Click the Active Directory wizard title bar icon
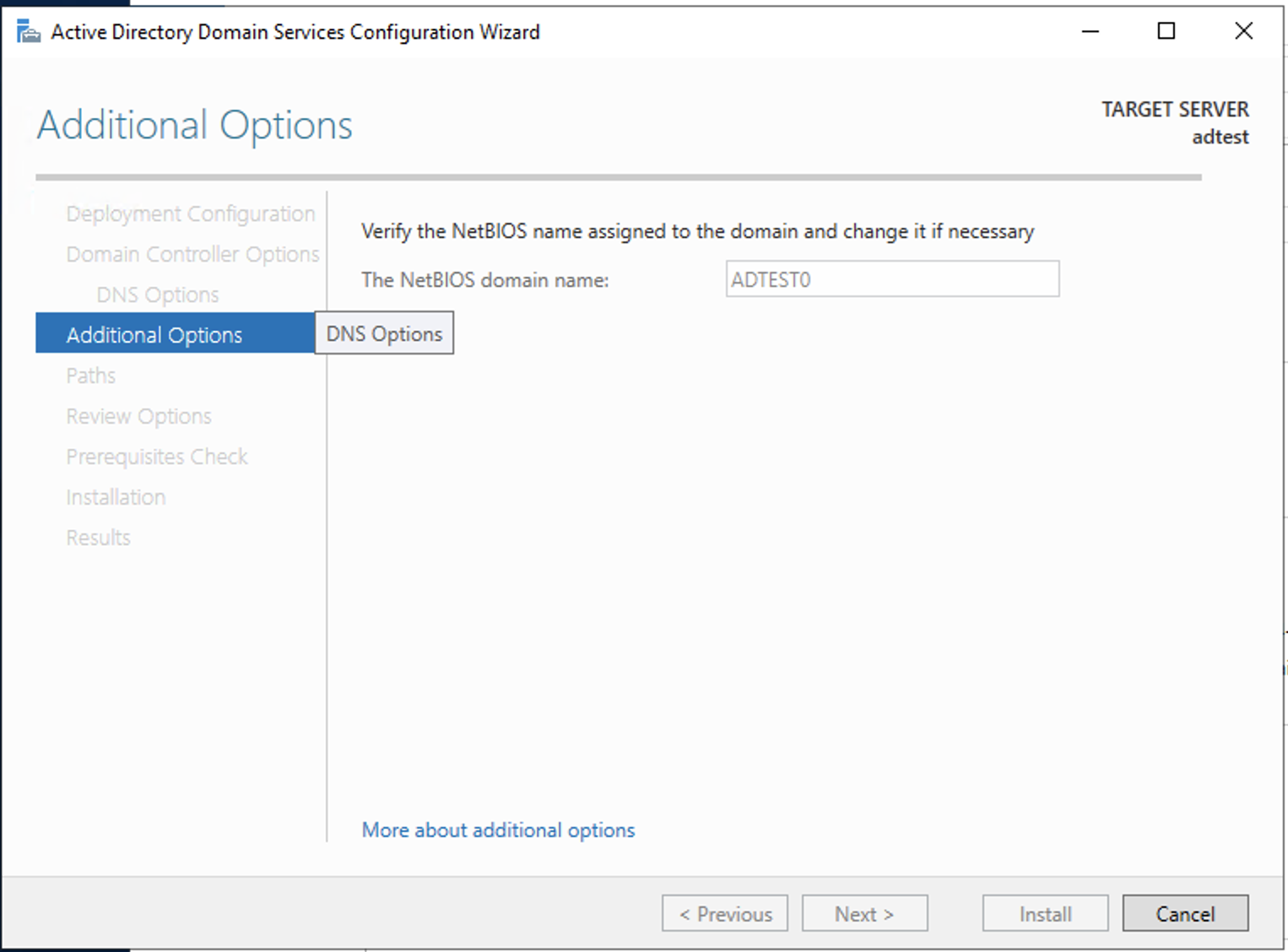This screenshot has width=1288, height=952. coord(28,31)
